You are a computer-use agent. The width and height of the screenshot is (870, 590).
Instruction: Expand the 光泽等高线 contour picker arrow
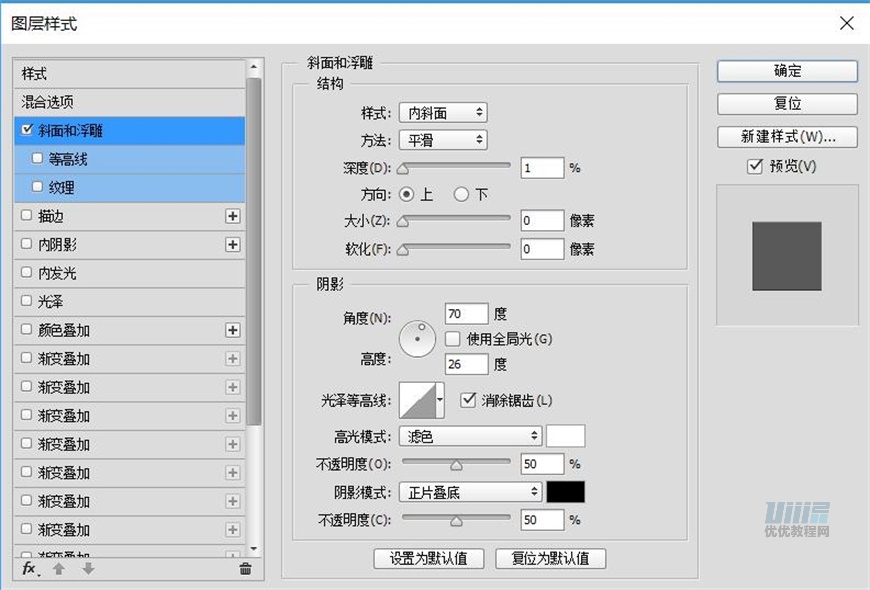coord(439,400)
